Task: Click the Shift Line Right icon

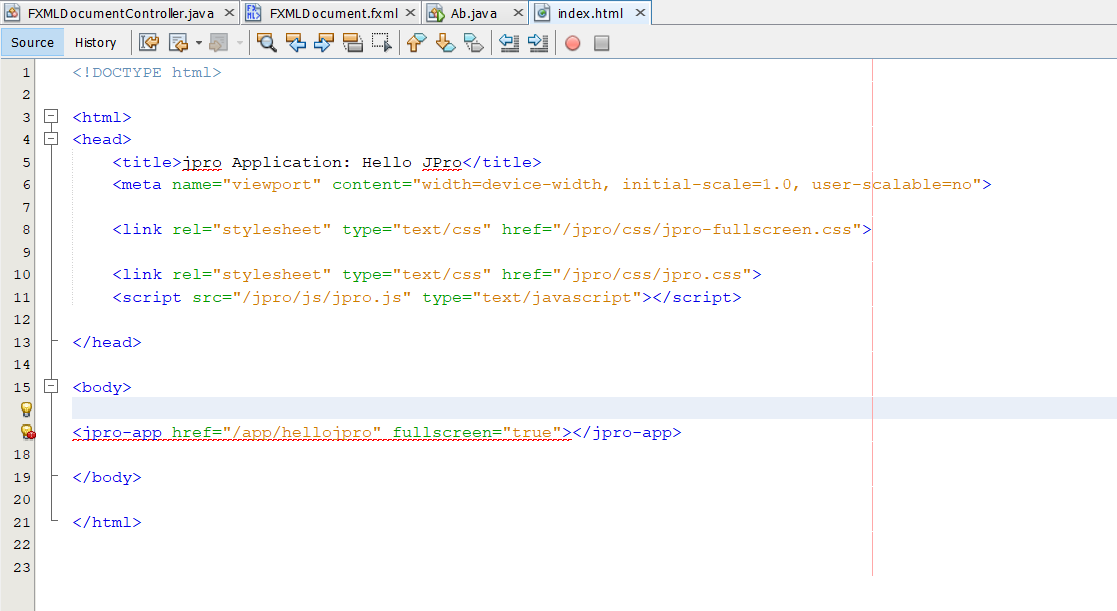Action: click(x=538, y=43)
